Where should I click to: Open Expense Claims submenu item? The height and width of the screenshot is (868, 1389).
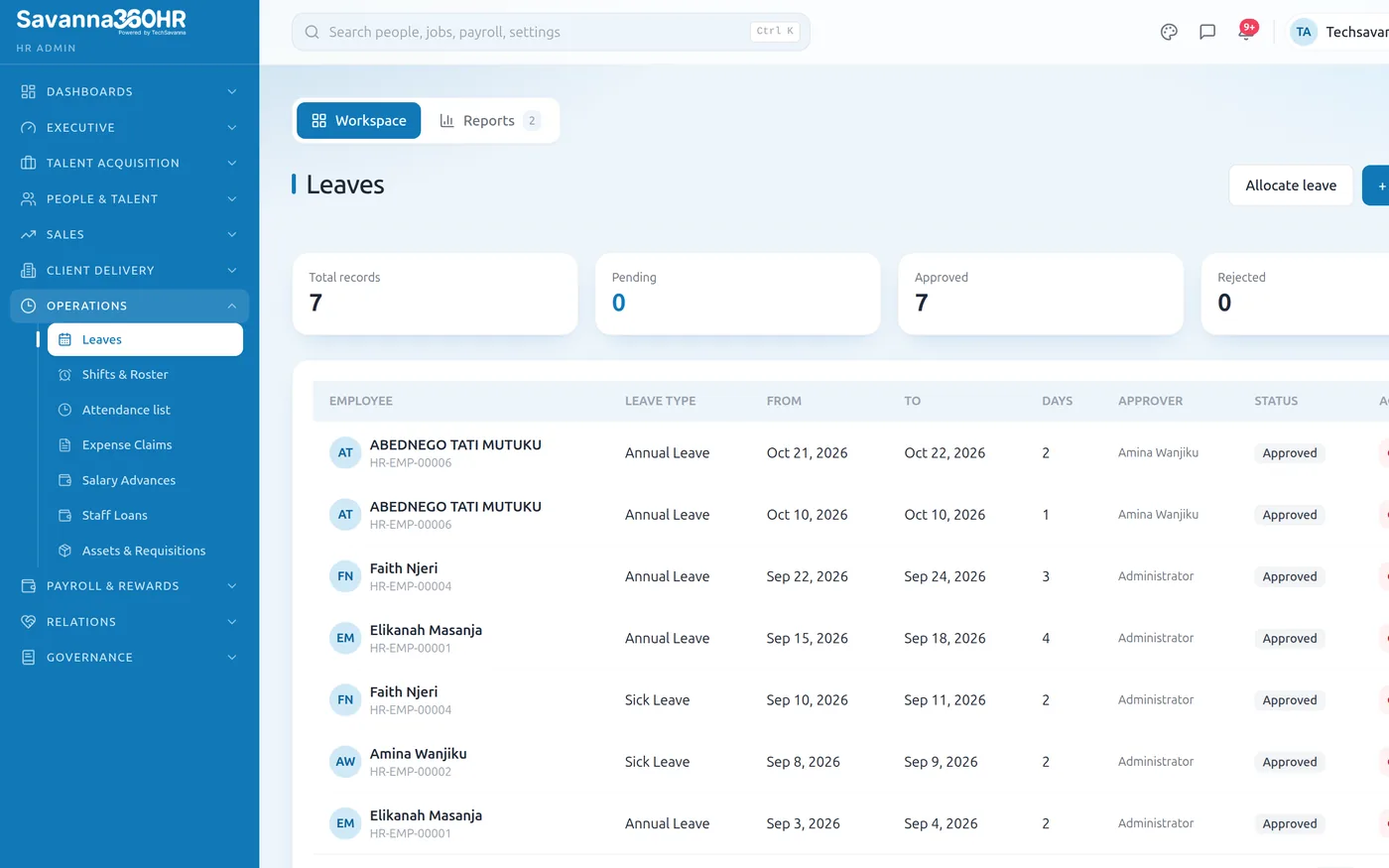coord(145,444)
